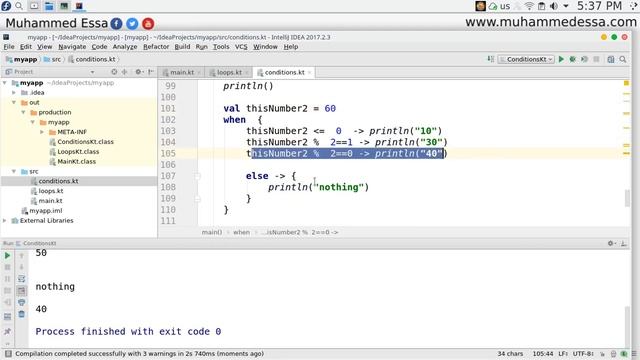640x360 pixels.
Task: Toggle scroll-to-end in the Run console
Action: (22, 291)
